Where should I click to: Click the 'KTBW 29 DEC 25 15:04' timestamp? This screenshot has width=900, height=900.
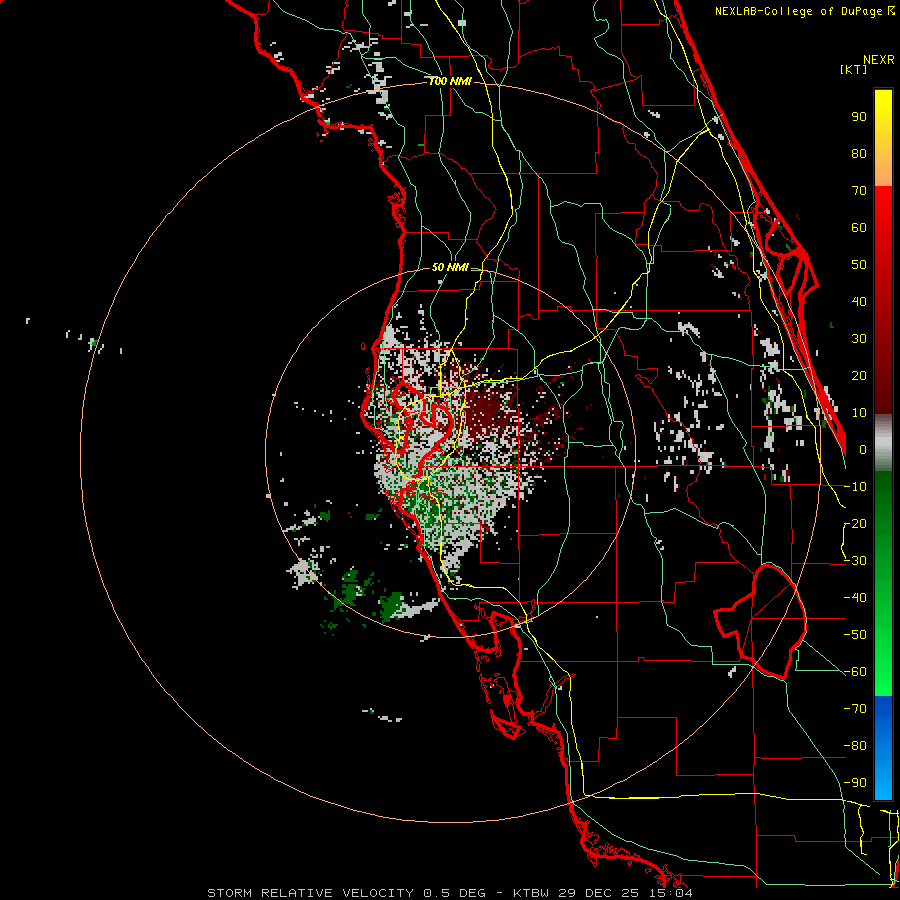pyautogui.click(x=603, y=893)
